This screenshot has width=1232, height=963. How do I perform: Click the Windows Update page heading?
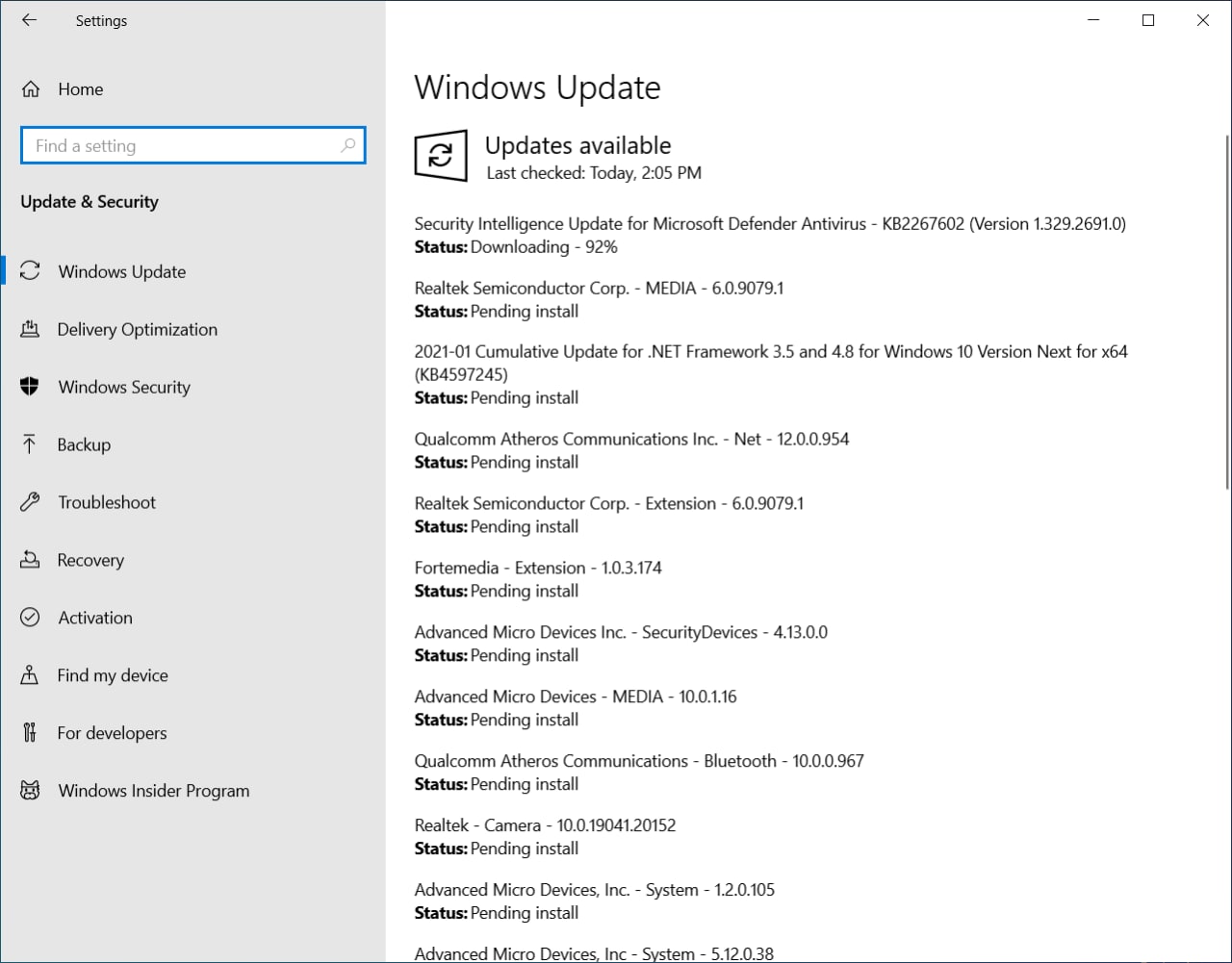tap(537, 88)
